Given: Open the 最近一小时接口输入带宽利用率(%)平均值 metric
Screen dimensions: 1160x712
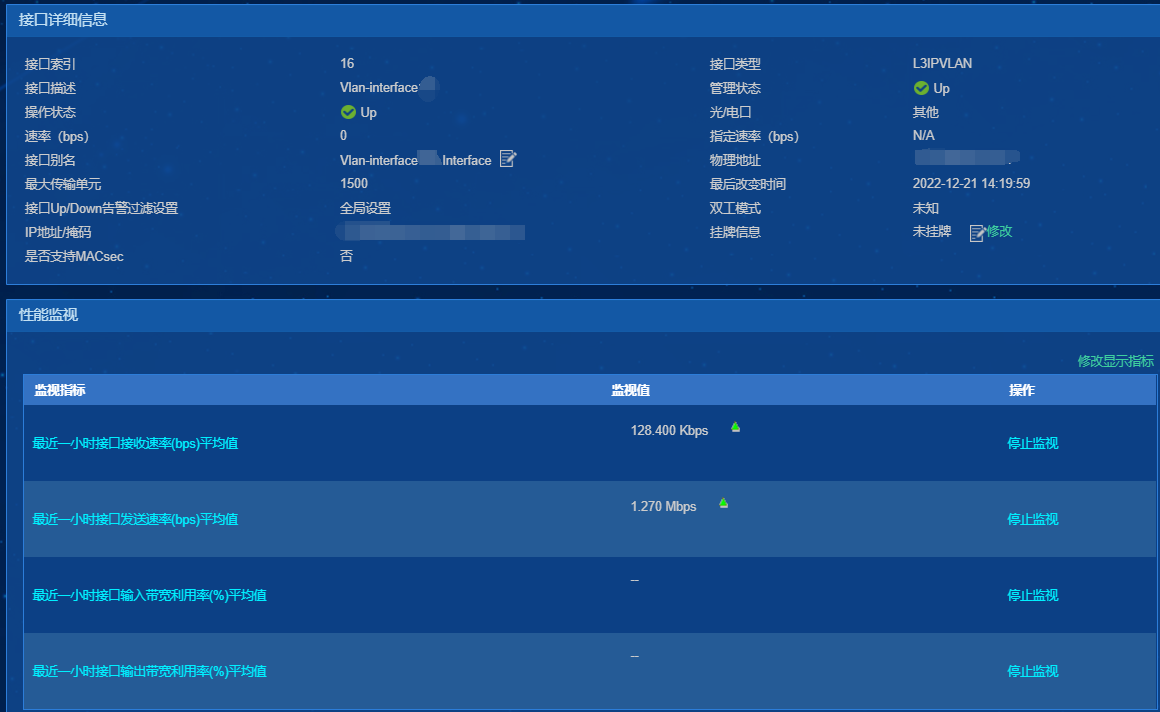Looking at the screenshot, I should [x=149, y=595].
